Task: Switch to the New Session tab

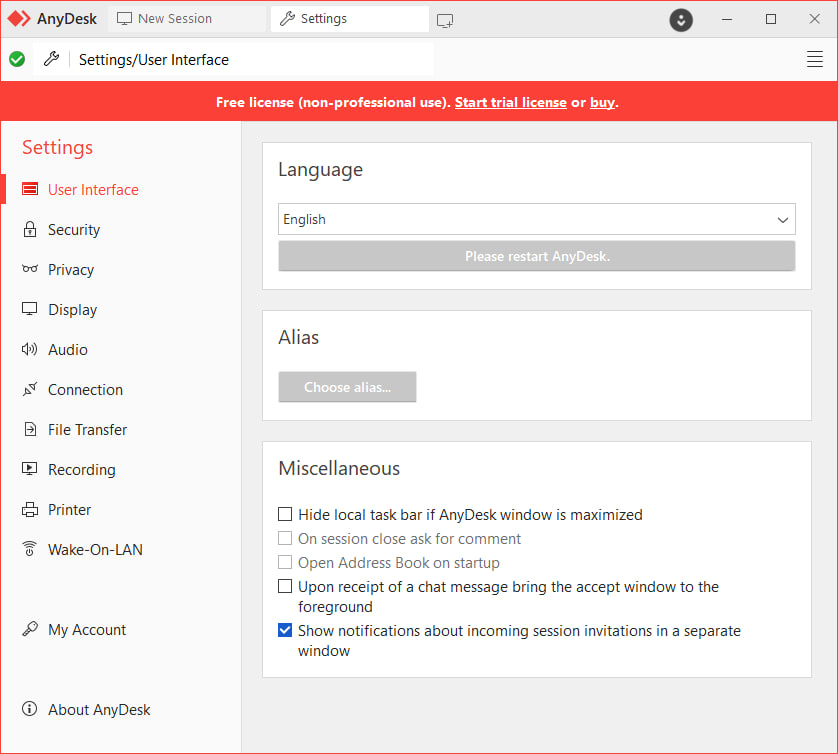Action: [x=175, y=19]
